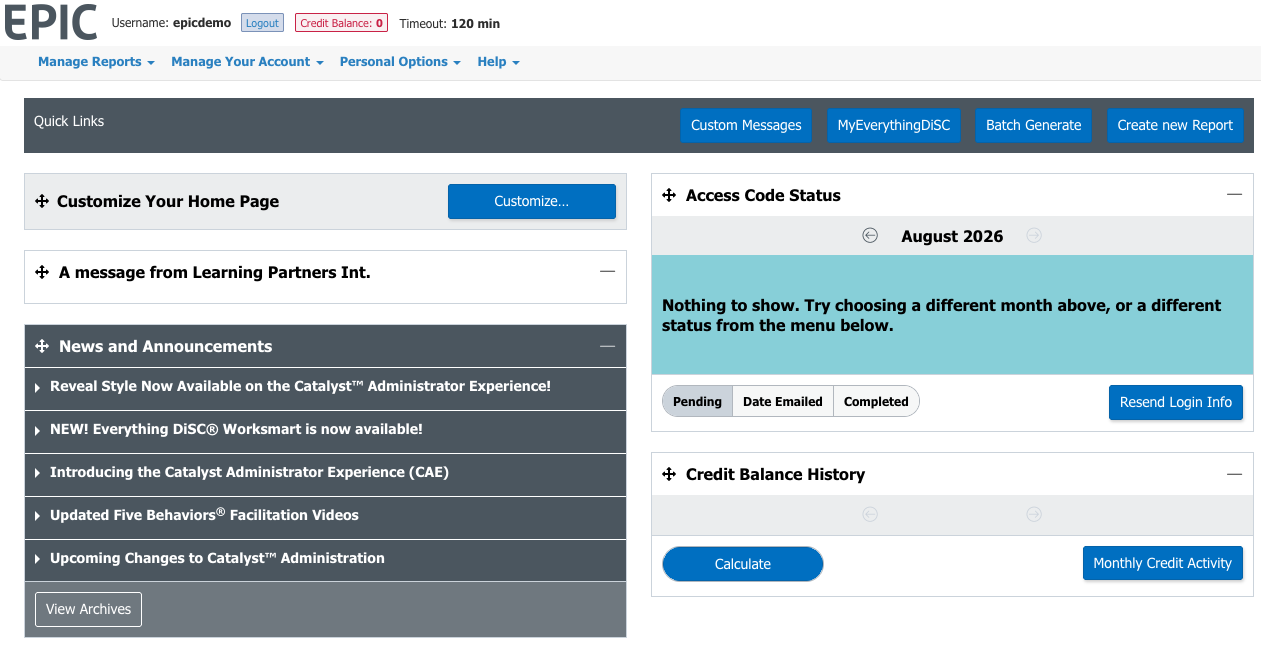Open the Help menu
Screen dimensions: 1261x647
pos(498,62)
